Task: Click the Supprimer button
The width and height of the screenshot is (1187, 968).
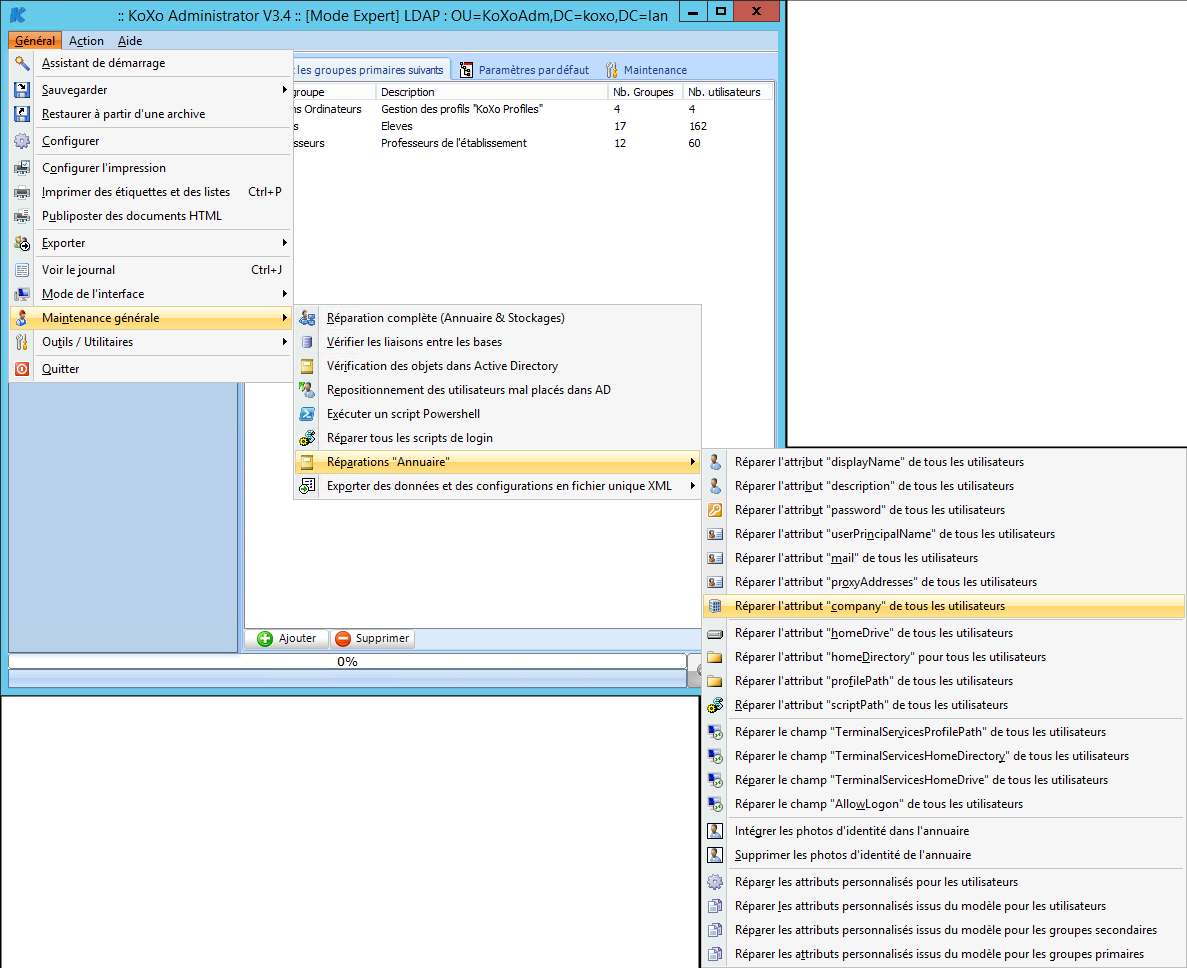Action: [372, 639]
